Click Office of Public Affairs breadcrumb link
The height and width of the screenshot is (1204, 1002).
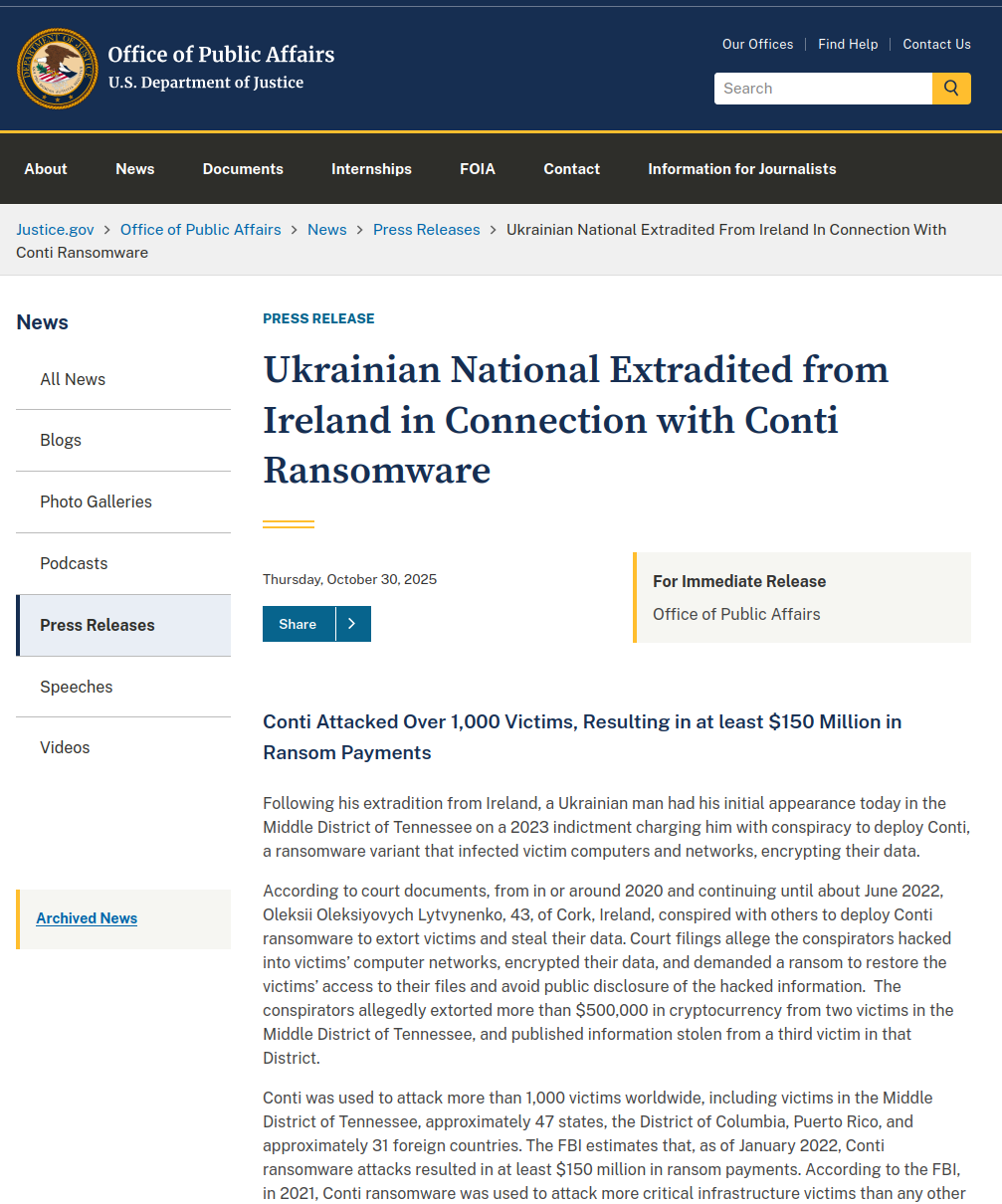coord(201,230)
